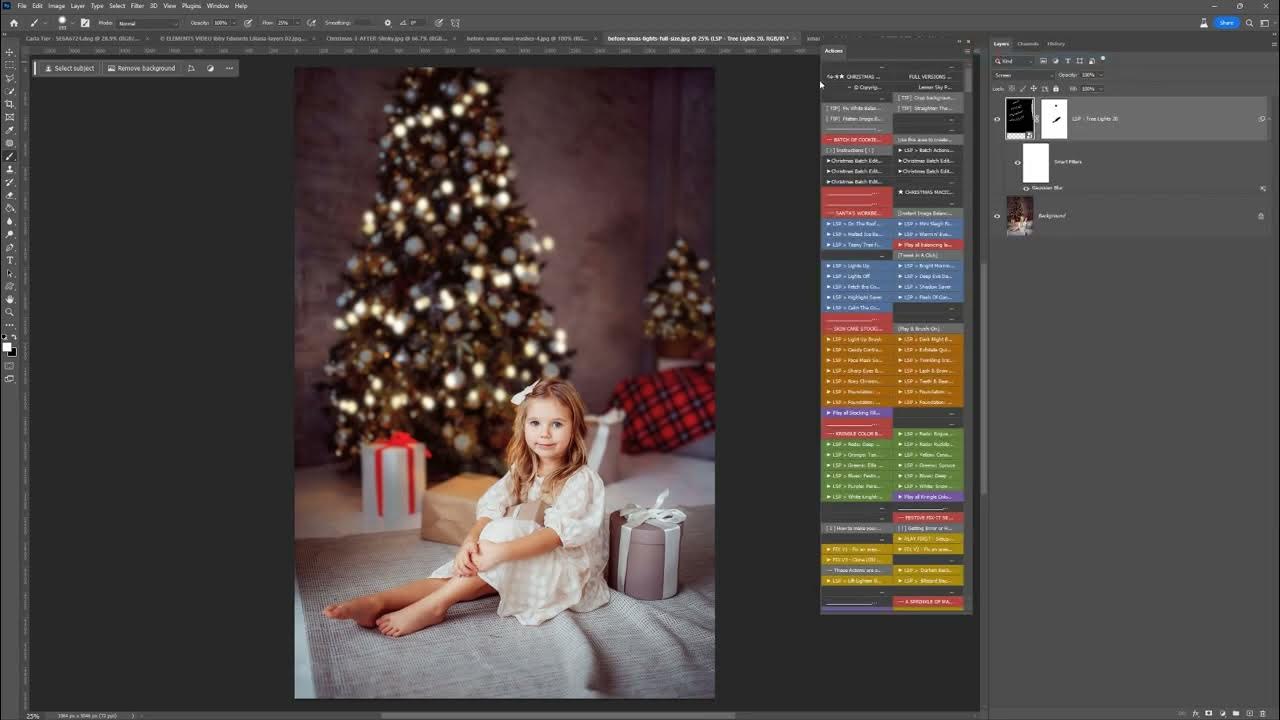
Task: Click the Share button
Action: (x=1226, y=22)
